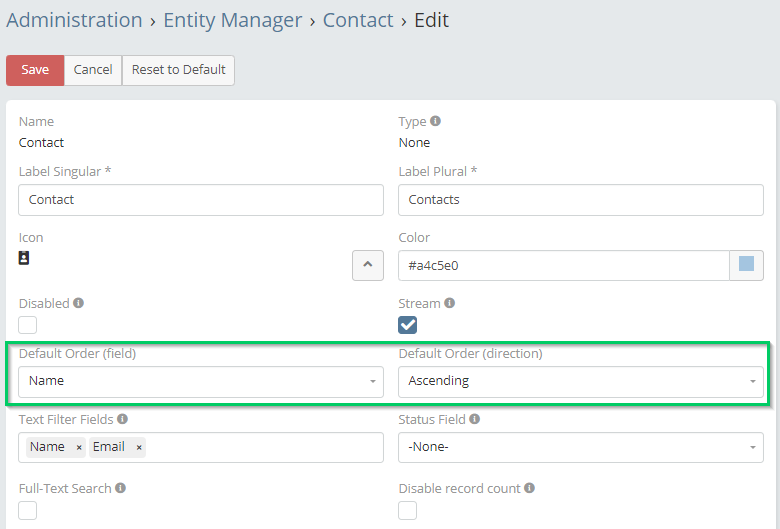Click the red Save button
This screenshot has height=529, width=780.
(35, 70)
